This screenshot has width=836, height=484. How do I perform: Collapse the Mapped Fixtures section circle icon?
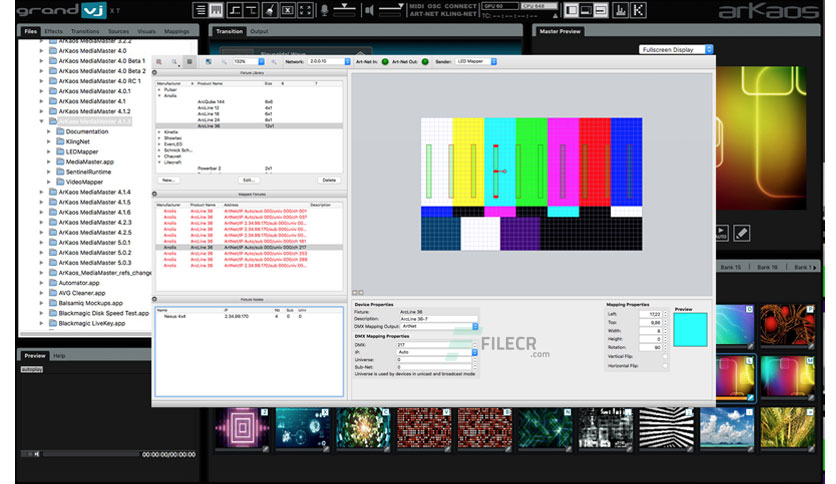(155, 194)
